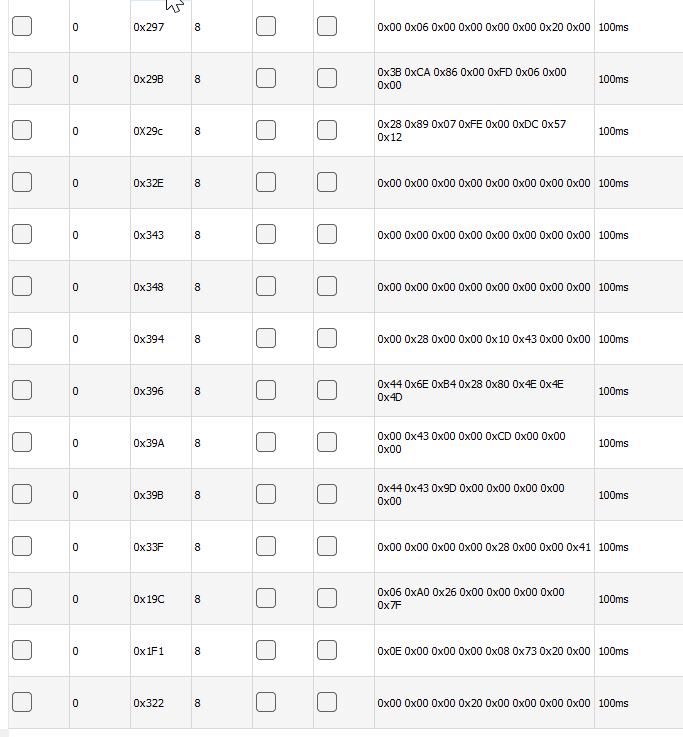683x737 pixels.
Task: Click the data bytes starting with 0x44 0x6E
Action: 470,391
